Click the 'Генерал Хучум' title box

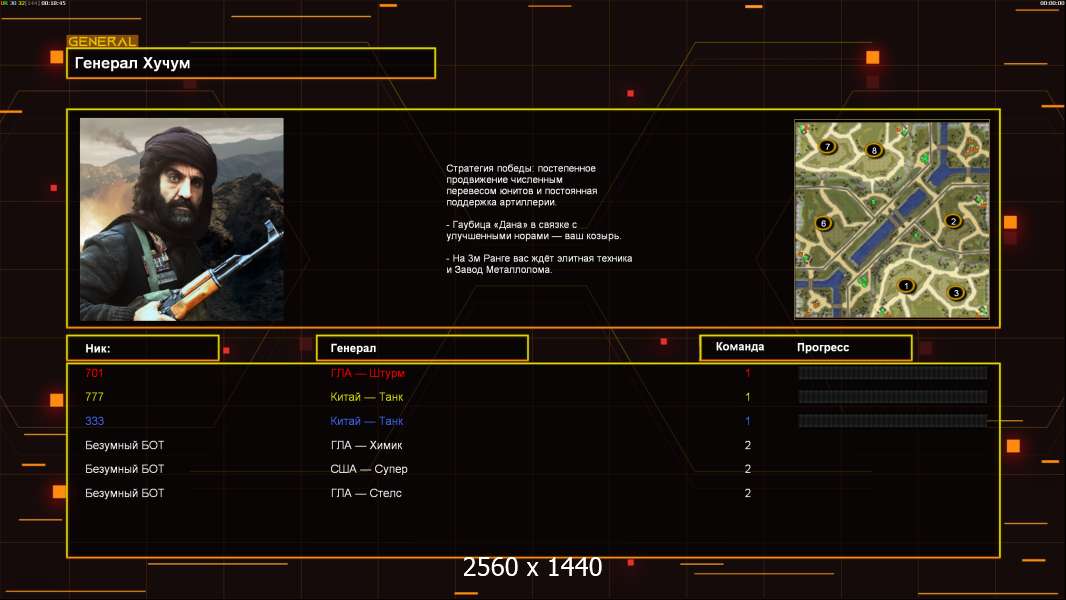(251, 63)
